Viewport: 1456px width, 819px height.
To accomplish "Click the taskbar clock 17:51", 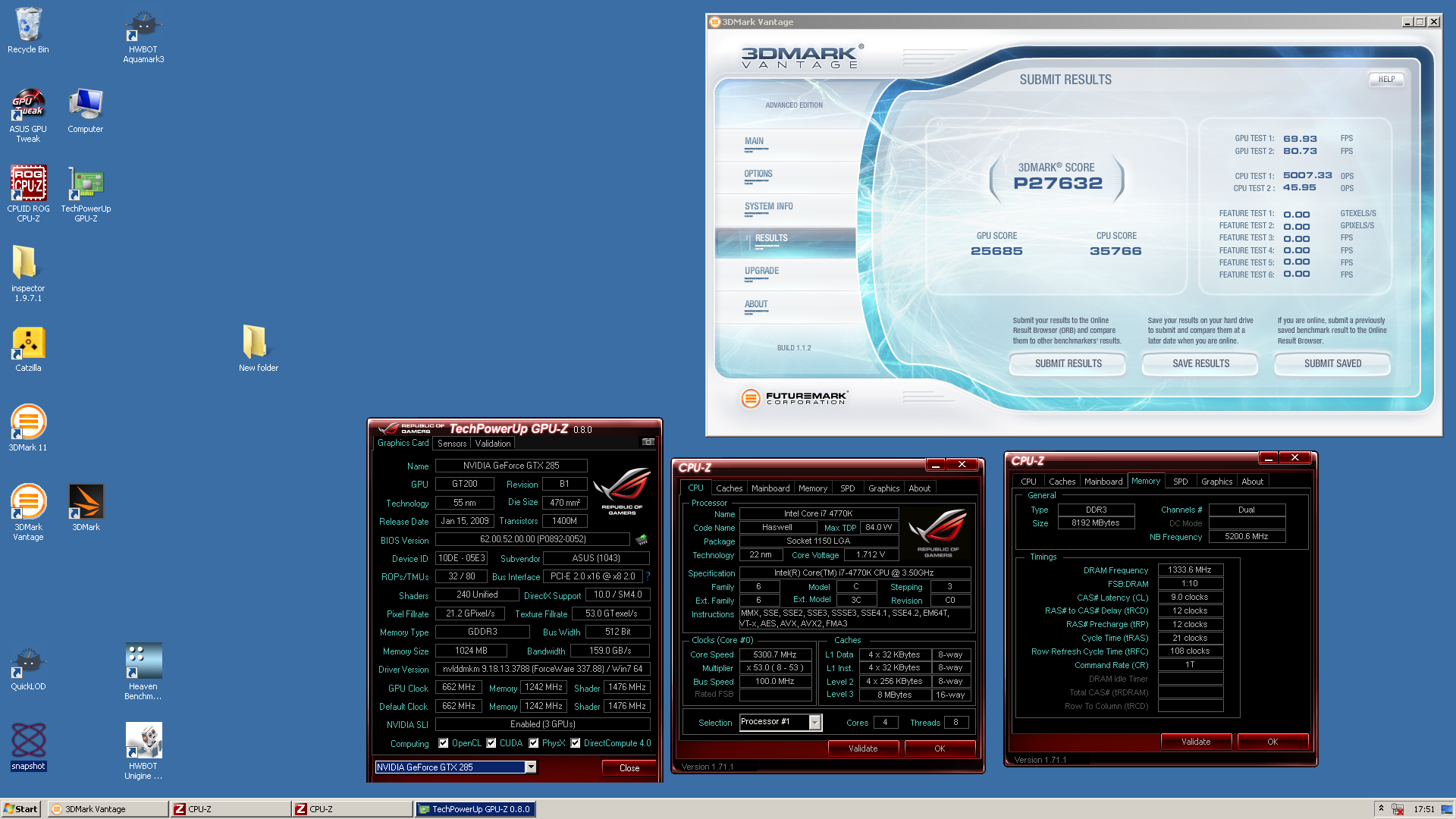I will point(1424,809).
